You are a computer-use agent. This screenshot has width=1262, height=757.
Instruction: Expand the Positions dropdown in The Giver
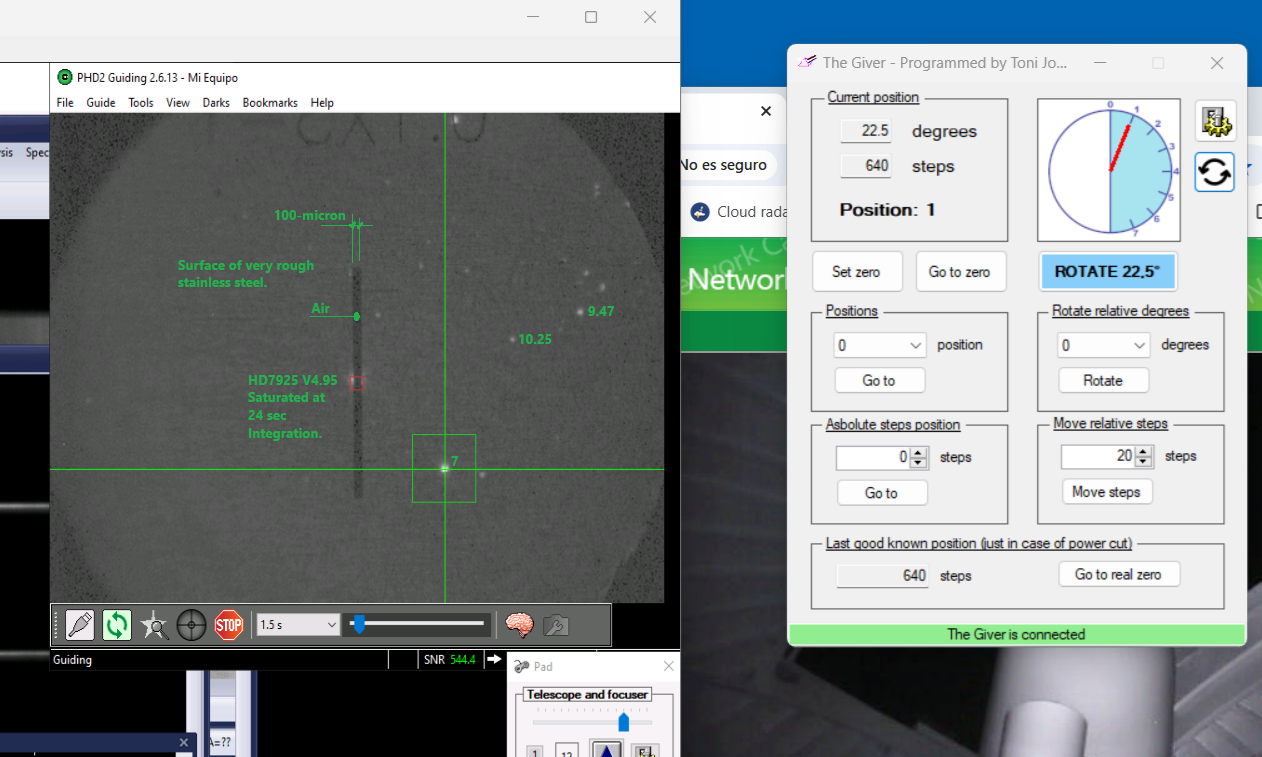[x=916, y=345]
